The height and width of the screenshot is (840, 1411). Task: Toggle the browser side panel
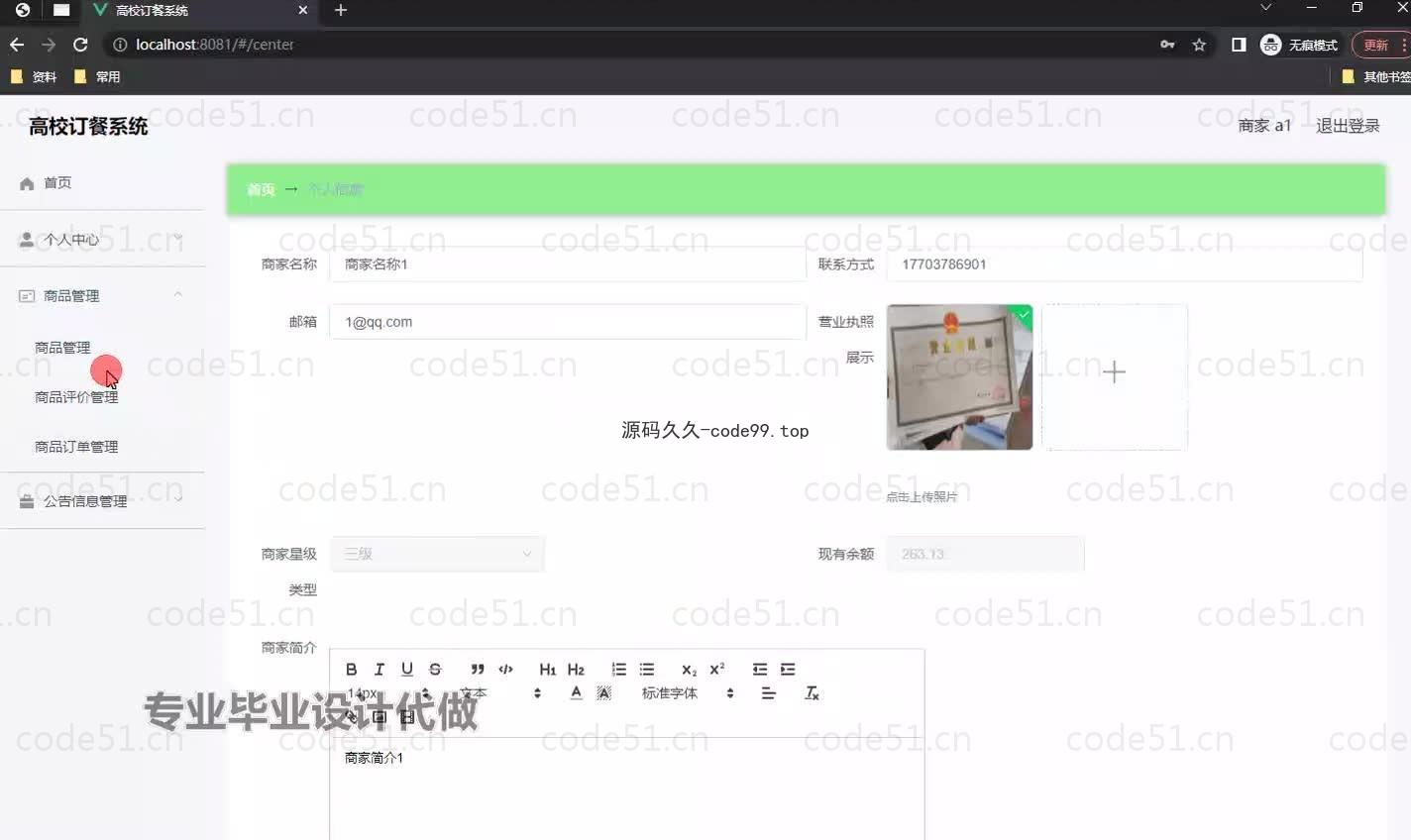1239,45
